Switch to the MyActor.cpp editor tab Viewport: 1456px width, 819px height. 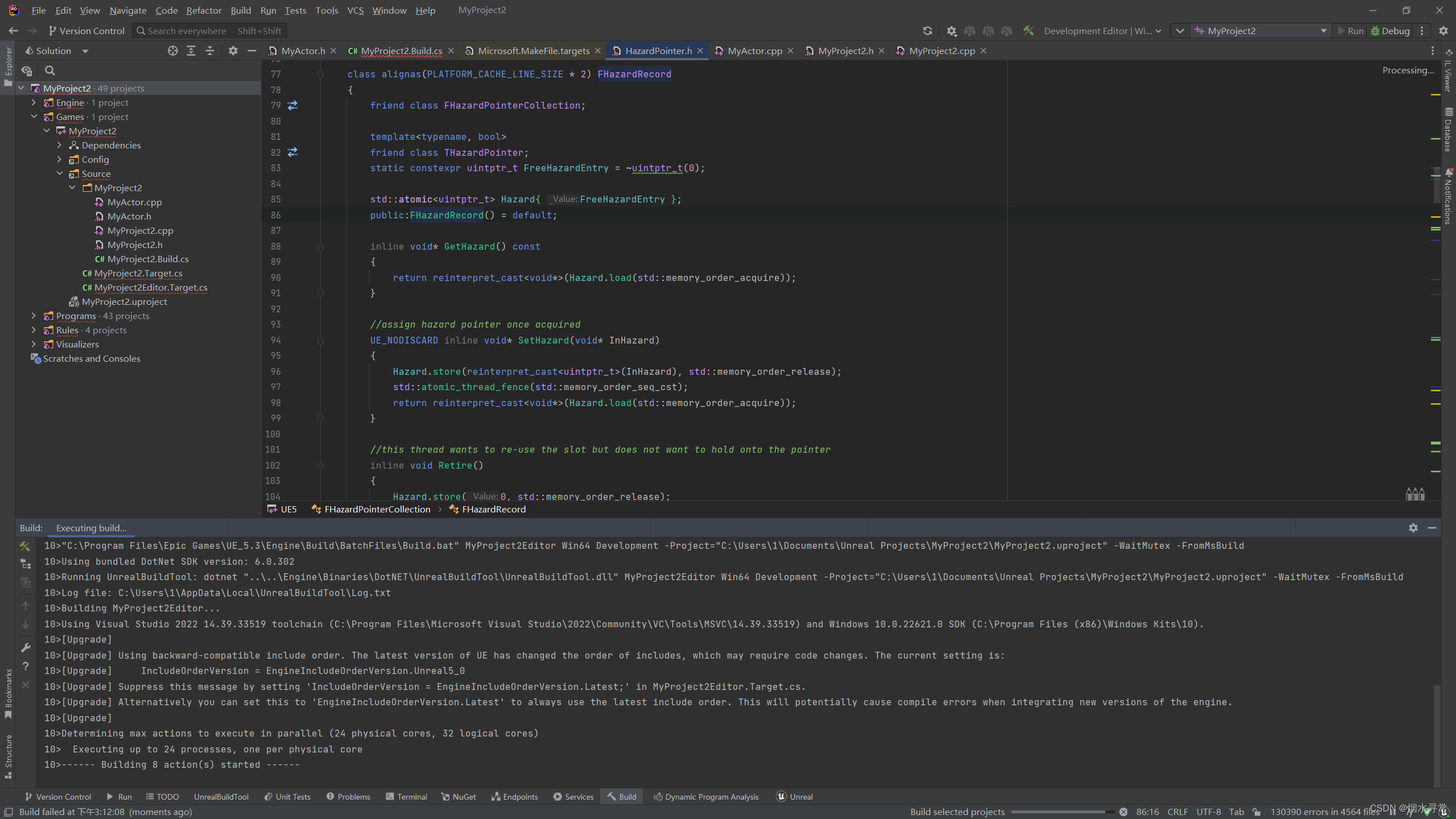(755, 51)
